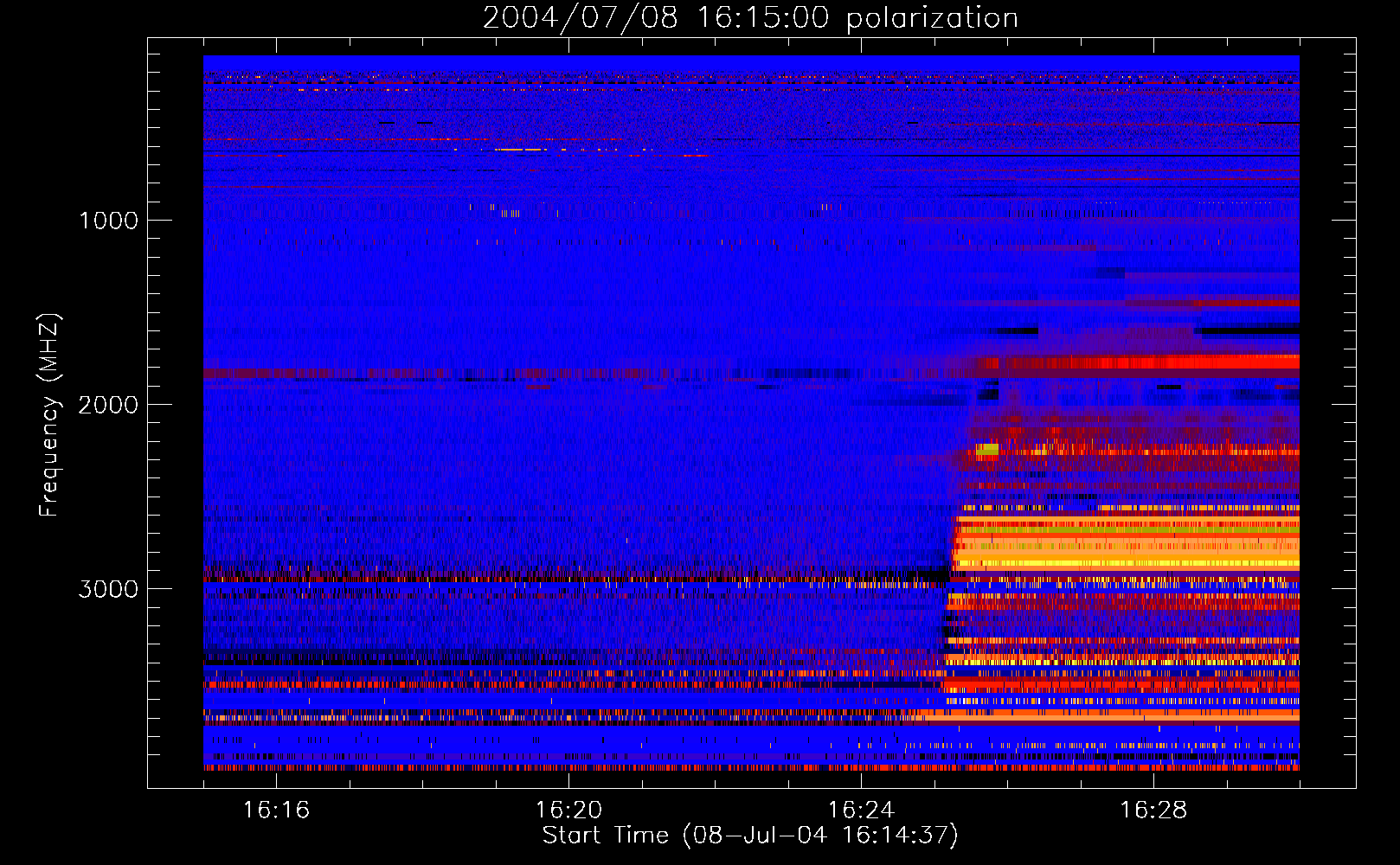1400x865 pixels.
Task: Click the 16:24 time tick label
Action: [861, 811]
